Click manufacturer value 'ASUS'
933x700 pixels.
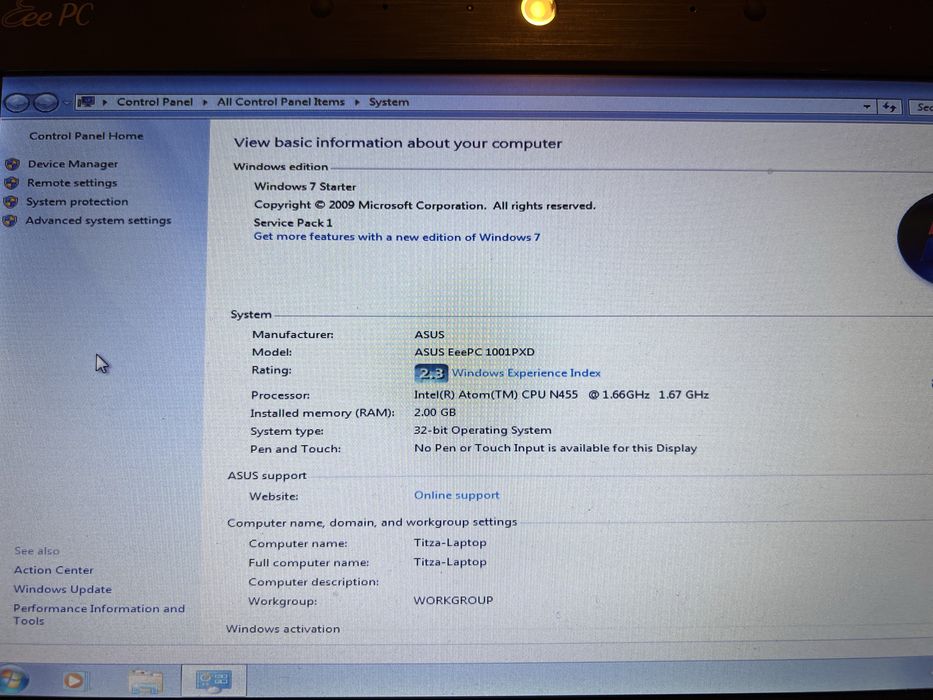[430, 335]
